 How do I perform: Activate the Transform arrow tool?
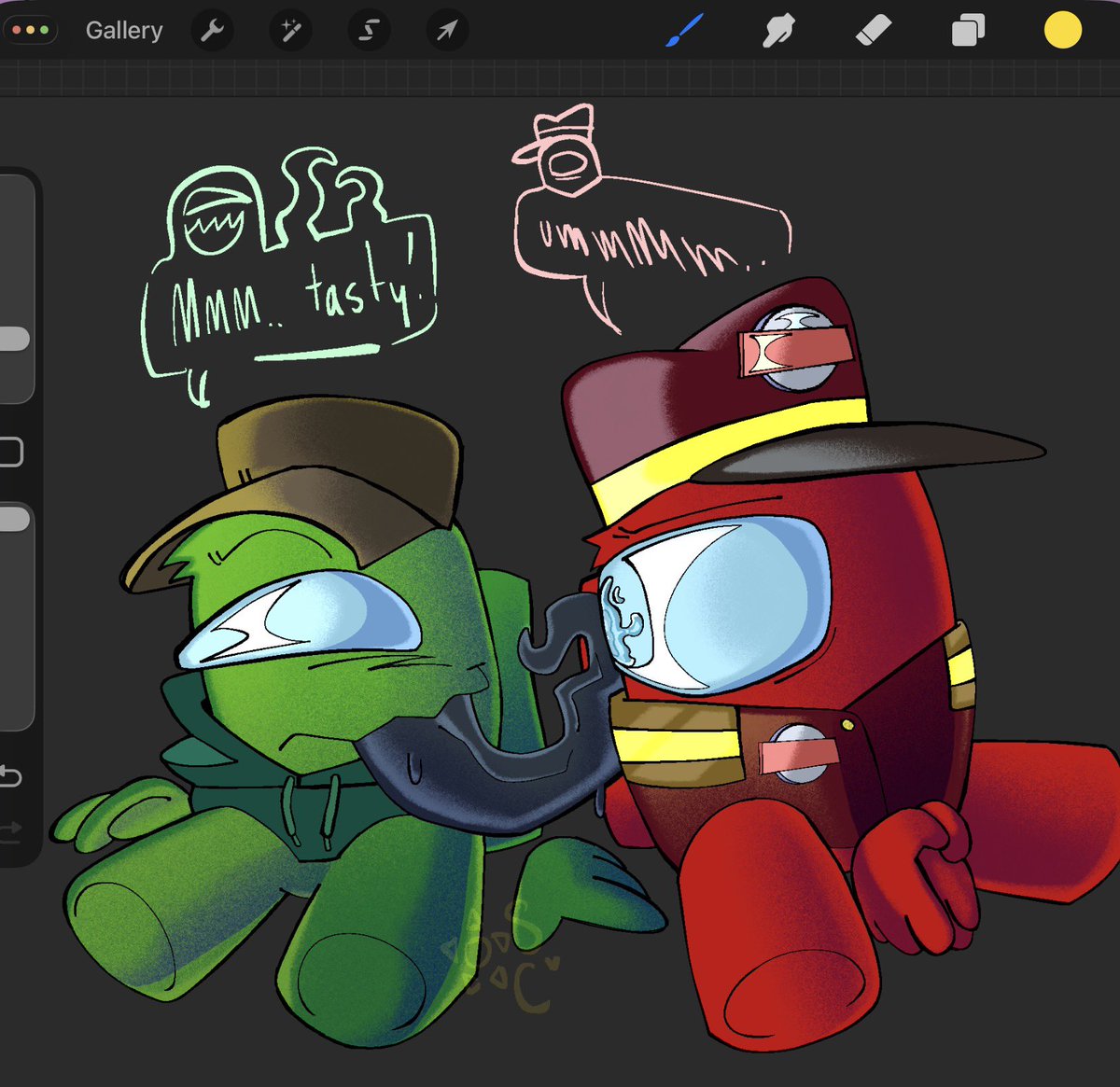click(447, 31)
